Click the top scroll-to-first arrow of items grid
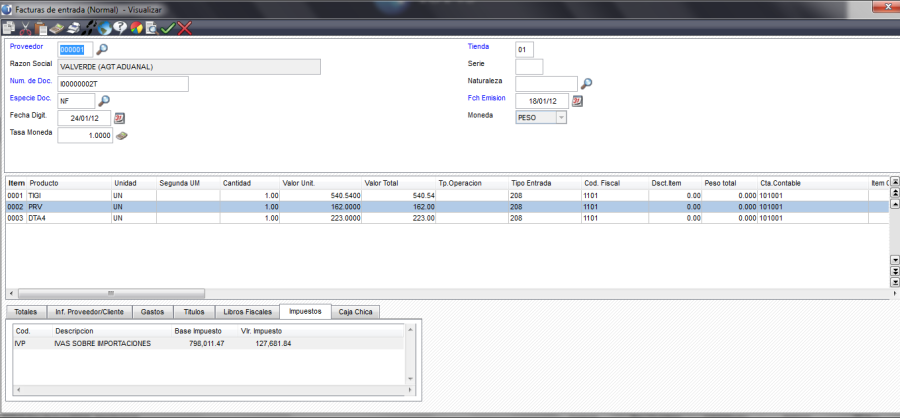This screenshot has width=900, height=418. coord(894,182)
